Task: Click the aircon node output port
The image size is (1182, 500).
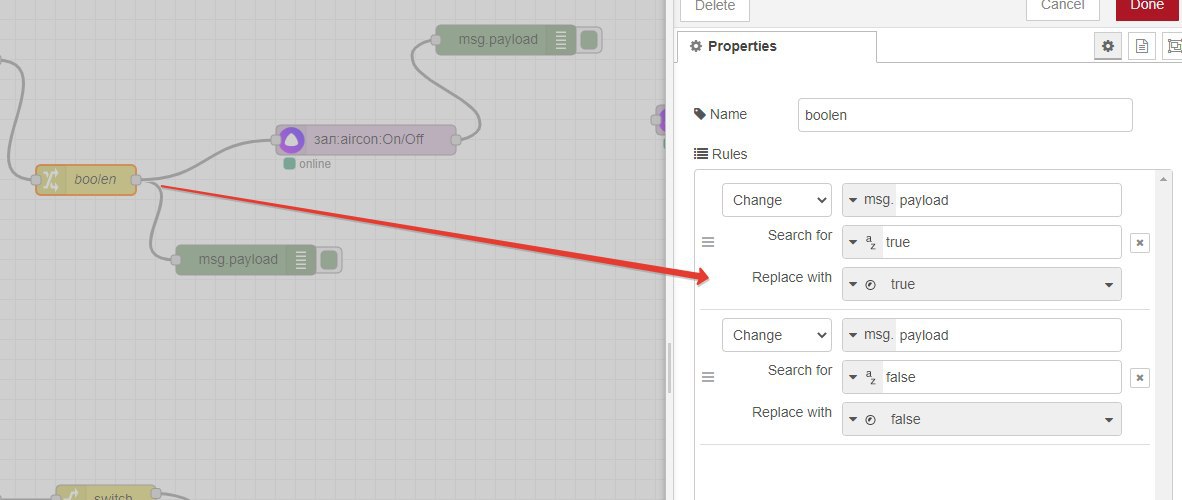Action: (x=455, y=140)
